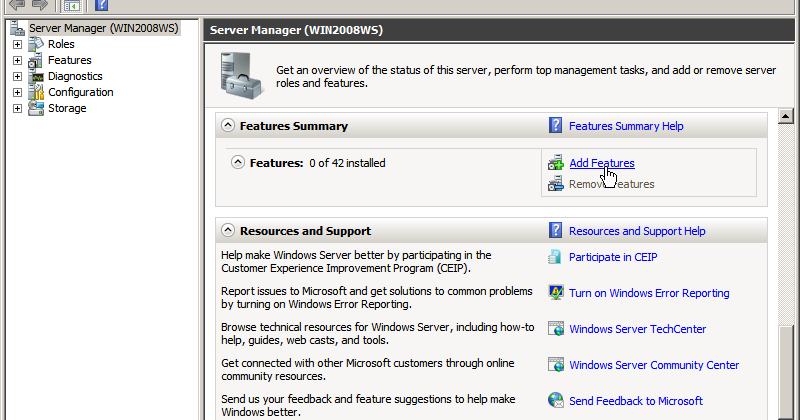Viewport: 800px width, 420px height.
Task: Click the Windows Server Community Center icon
Action: [556, 365]
